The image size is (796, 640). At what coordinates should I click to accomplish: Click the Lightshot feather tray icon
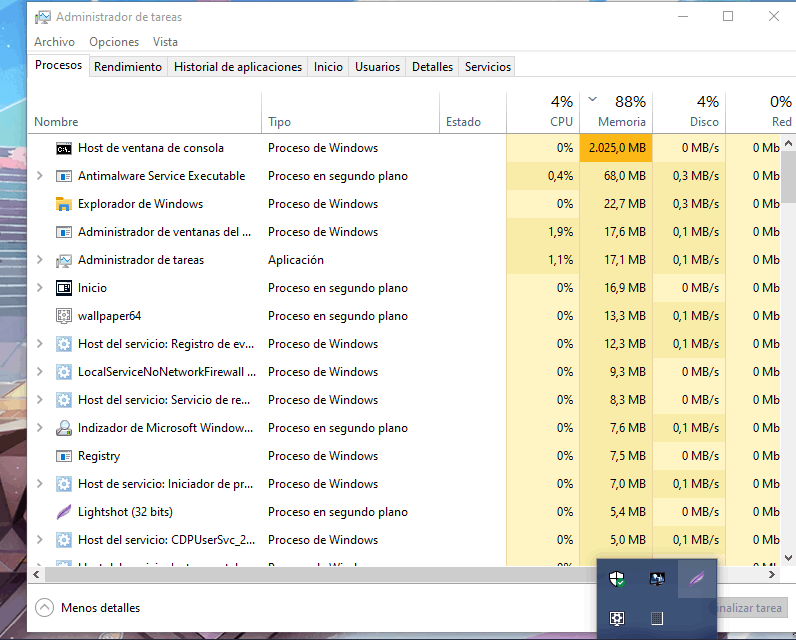[x=697, y=578]
